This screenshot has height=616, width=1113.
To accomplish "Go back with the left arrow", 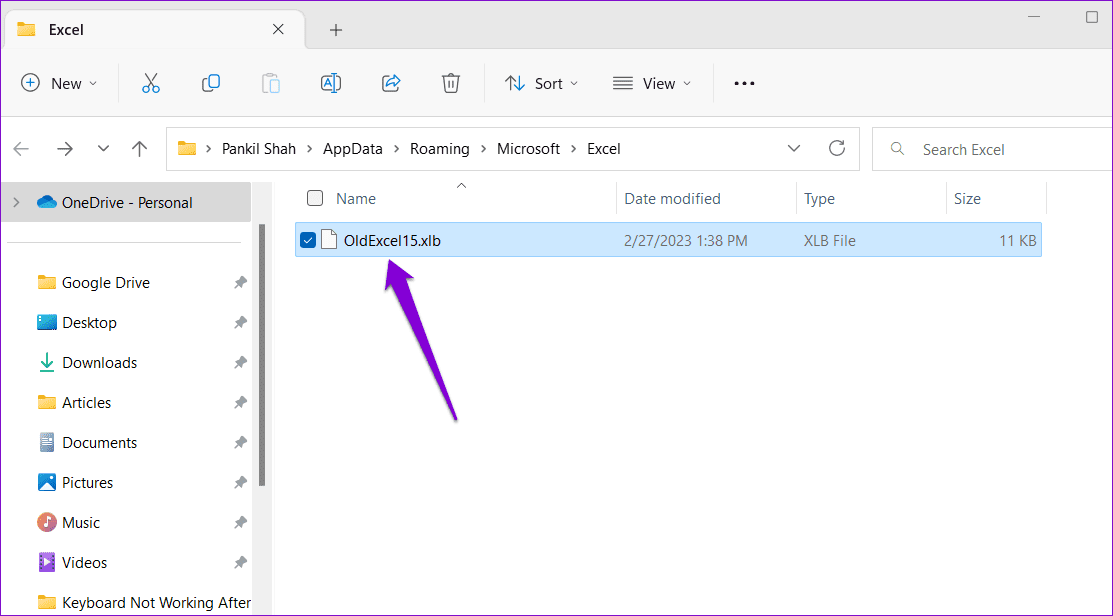I will [21, 149].
